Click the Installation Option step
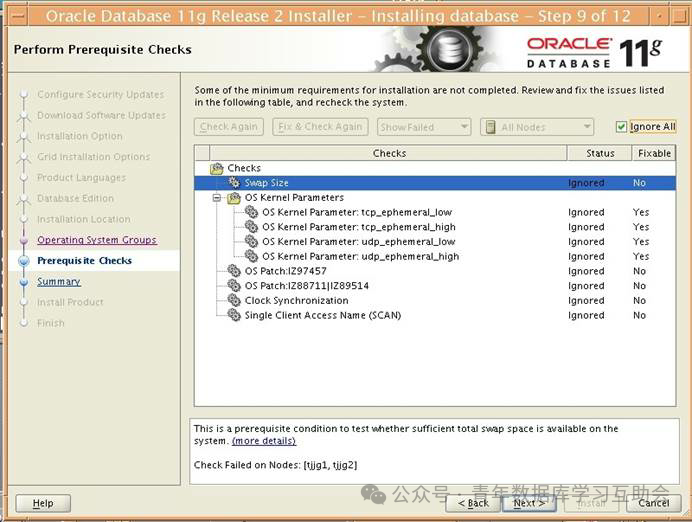The height and width of the screenshot is (522, 692). [80, 136]
